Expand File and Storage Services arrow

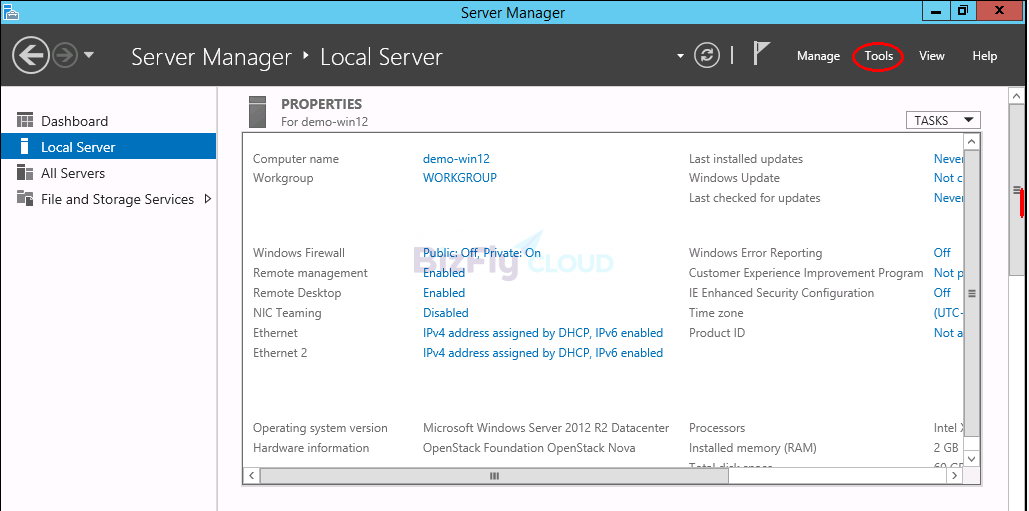(208, 198)
